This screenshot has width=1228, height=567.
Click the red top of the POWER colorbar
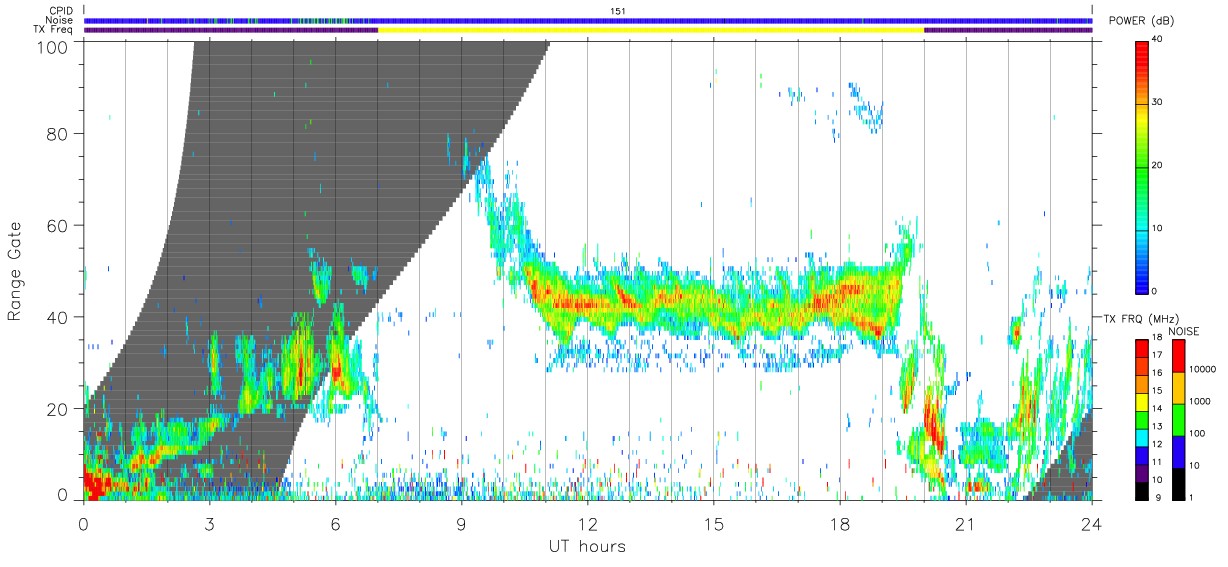coord(1142,55)
